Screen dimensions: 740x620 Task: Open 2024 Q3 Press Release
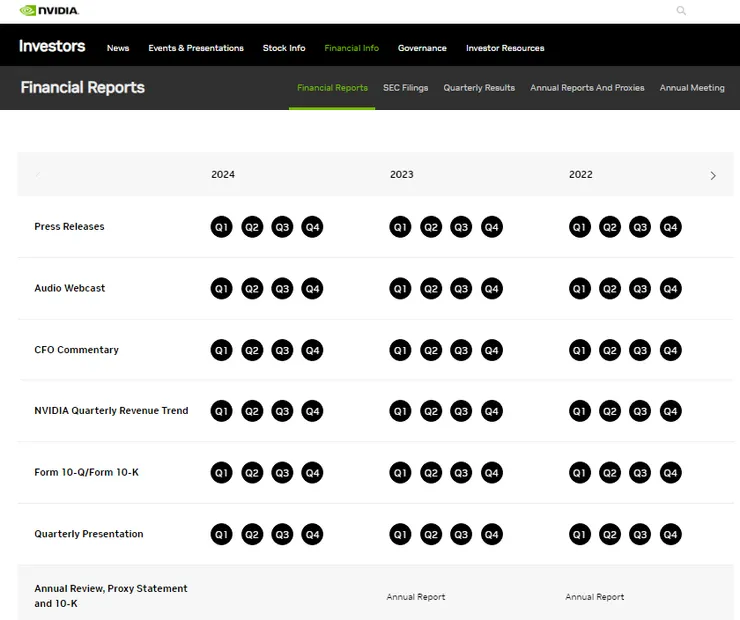(282, 227)
